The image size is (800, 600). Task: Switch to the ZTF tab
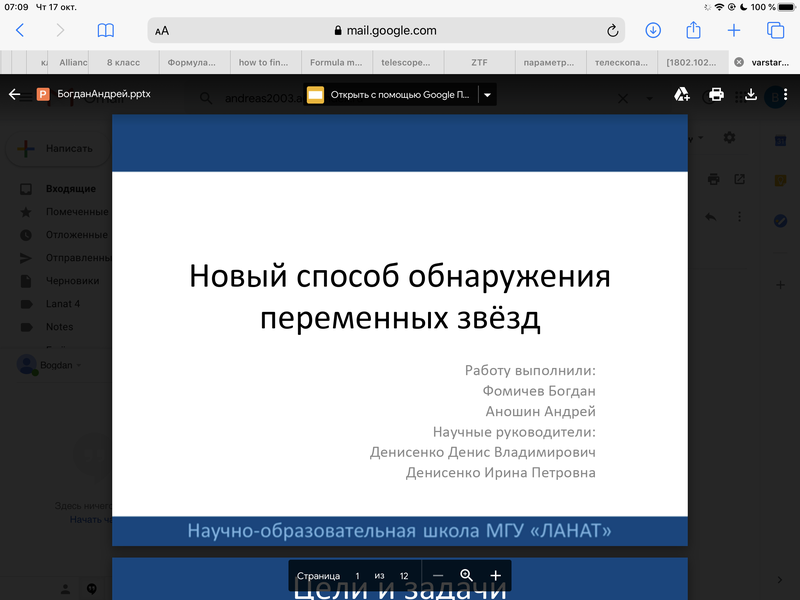[x=480, y=62]
